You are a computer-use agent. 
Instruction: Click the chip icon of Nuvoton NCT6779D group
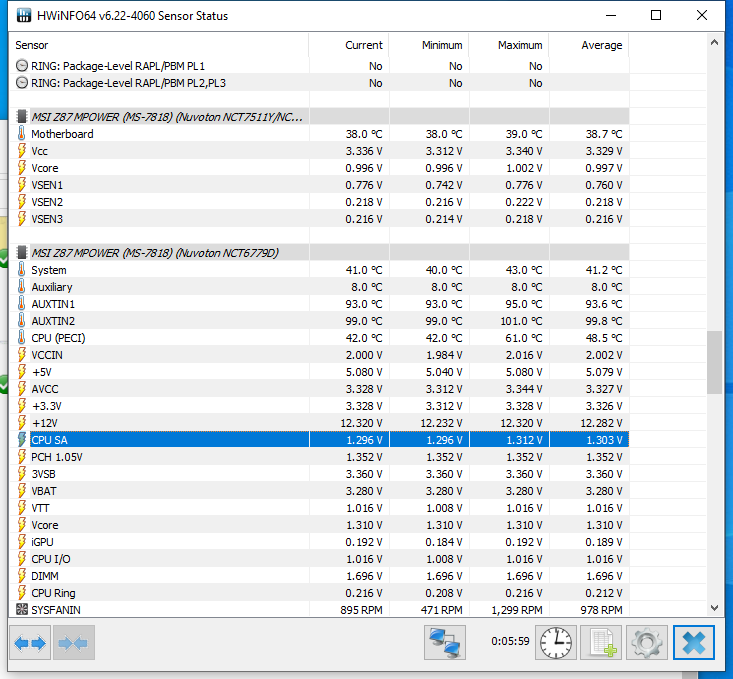[22, 253]
